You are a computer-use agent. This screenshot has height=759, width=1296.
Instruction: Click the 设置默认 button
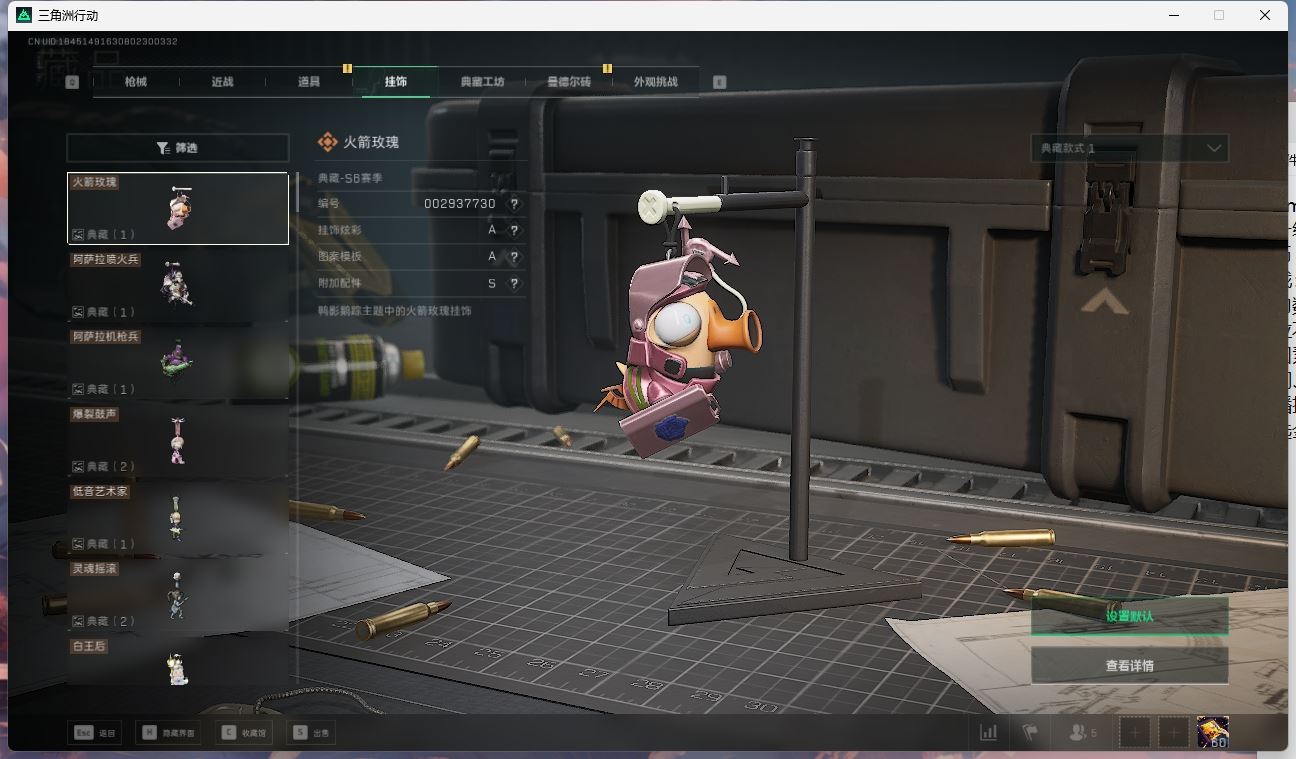click(x=1129, y=616)
